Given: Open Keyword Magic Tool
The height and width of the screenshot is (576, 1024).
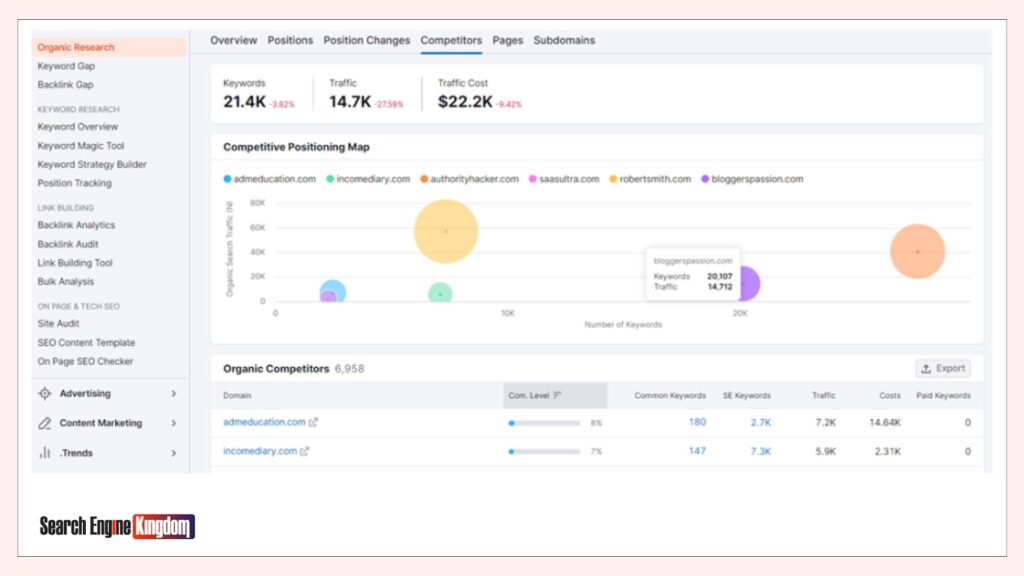Looking at the screenshot, I should click(x=80, y=146).
